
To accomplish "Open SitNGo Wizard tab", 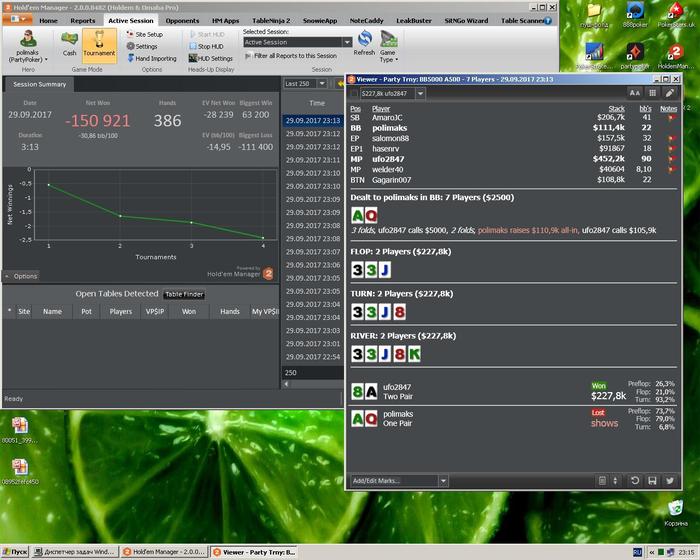I will click(466, 21).
